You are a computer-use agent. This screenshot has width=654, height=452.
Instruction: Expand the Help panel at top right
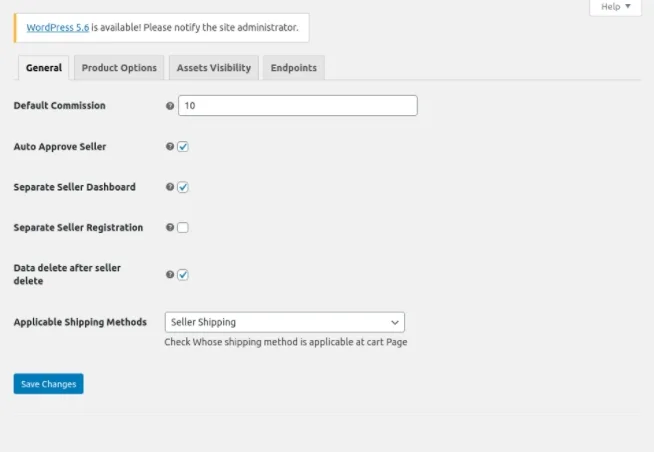pos(615,7)
